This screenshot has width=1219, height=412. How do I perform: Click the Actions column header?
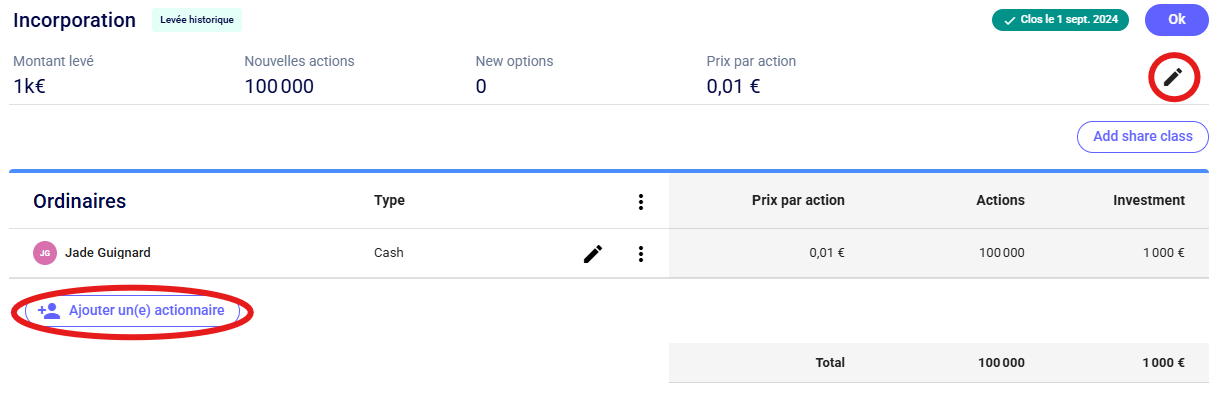[1000, 200]
